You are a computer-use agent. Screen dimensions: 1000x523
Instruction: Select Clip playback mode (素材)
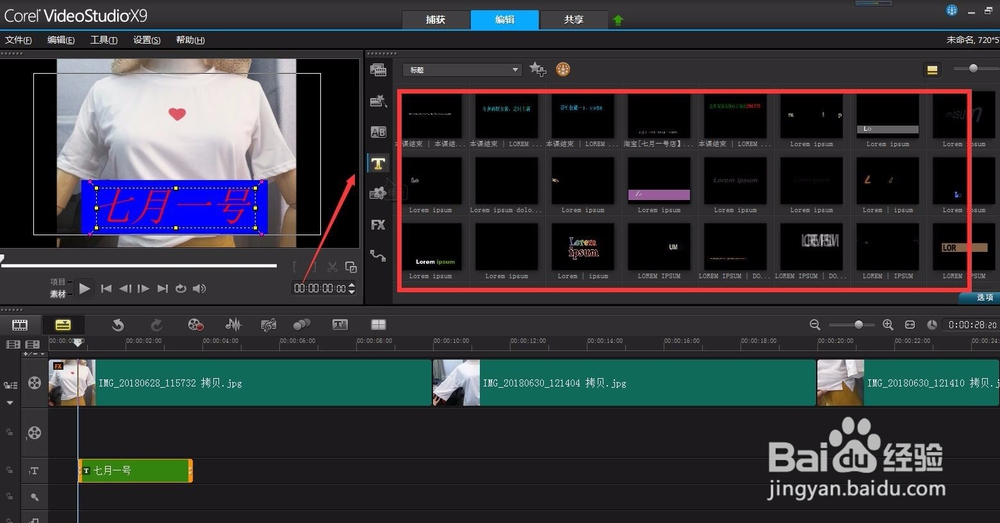(58, 294)
